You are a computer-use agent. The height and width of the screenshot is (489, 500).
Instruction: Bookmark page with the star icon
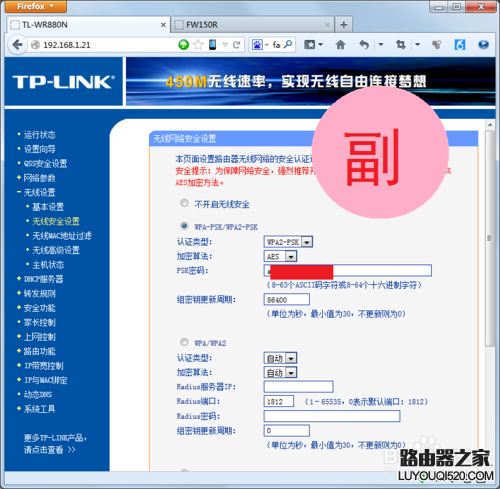[198, 45]
